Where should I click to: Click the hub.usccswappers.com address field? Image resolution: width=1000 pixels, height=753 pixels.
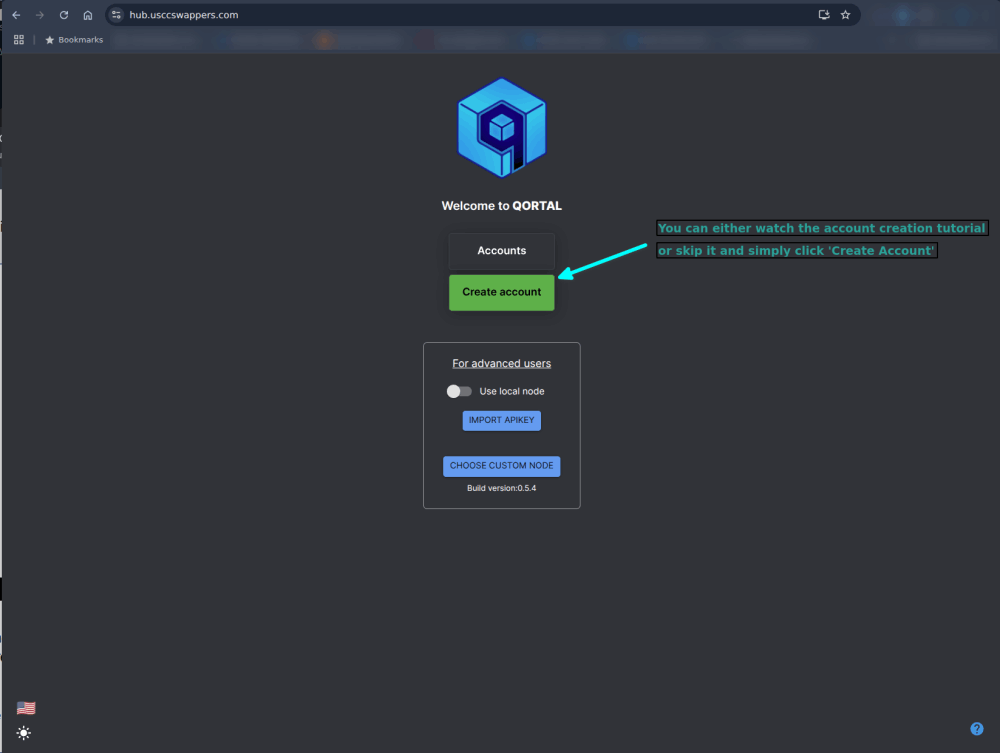click(400, 15)
